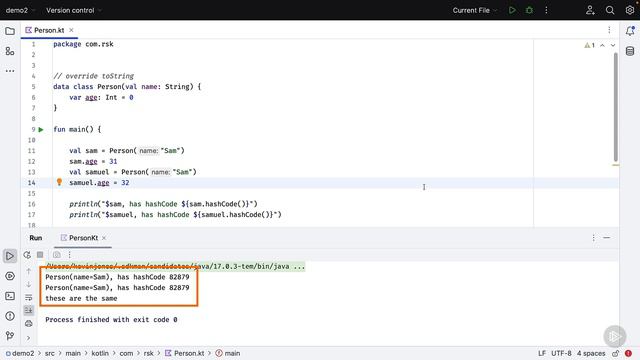Open the Notifications bell icon
640x360 pixels.
point(630,31)
